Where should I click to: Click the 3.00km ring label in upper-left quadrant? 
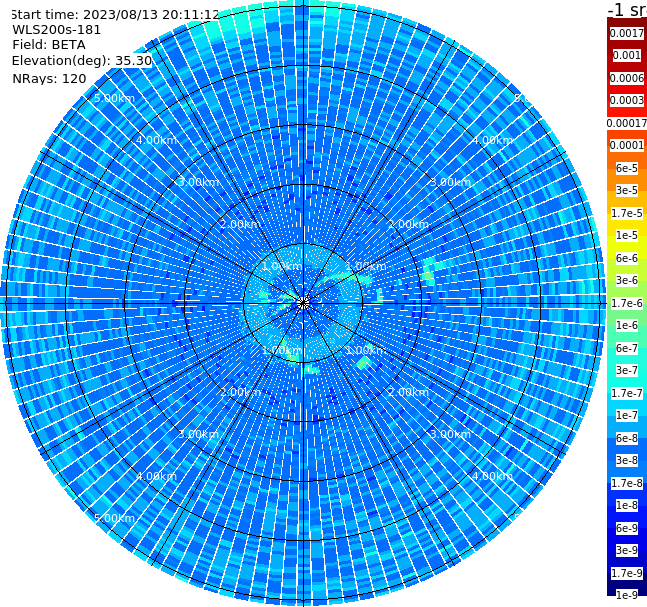click(x=198, y=182)
